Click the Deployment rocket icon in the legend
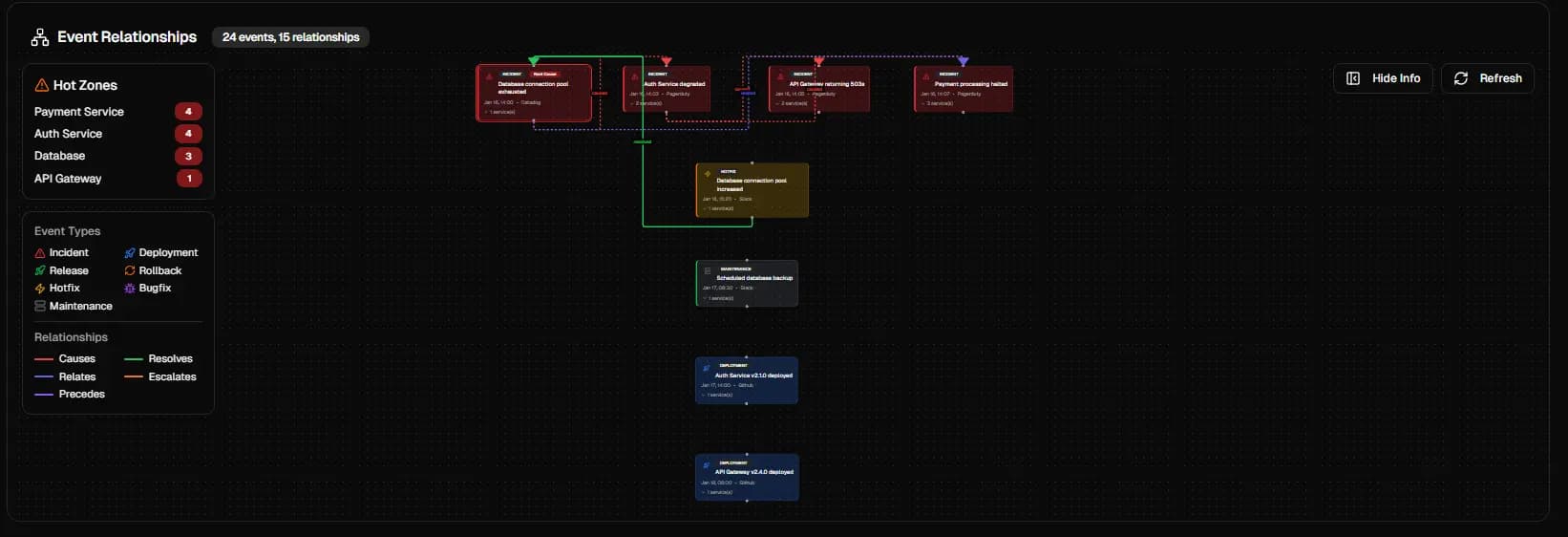The height and width of the screenshot is (537, 1568). point(130,253)
